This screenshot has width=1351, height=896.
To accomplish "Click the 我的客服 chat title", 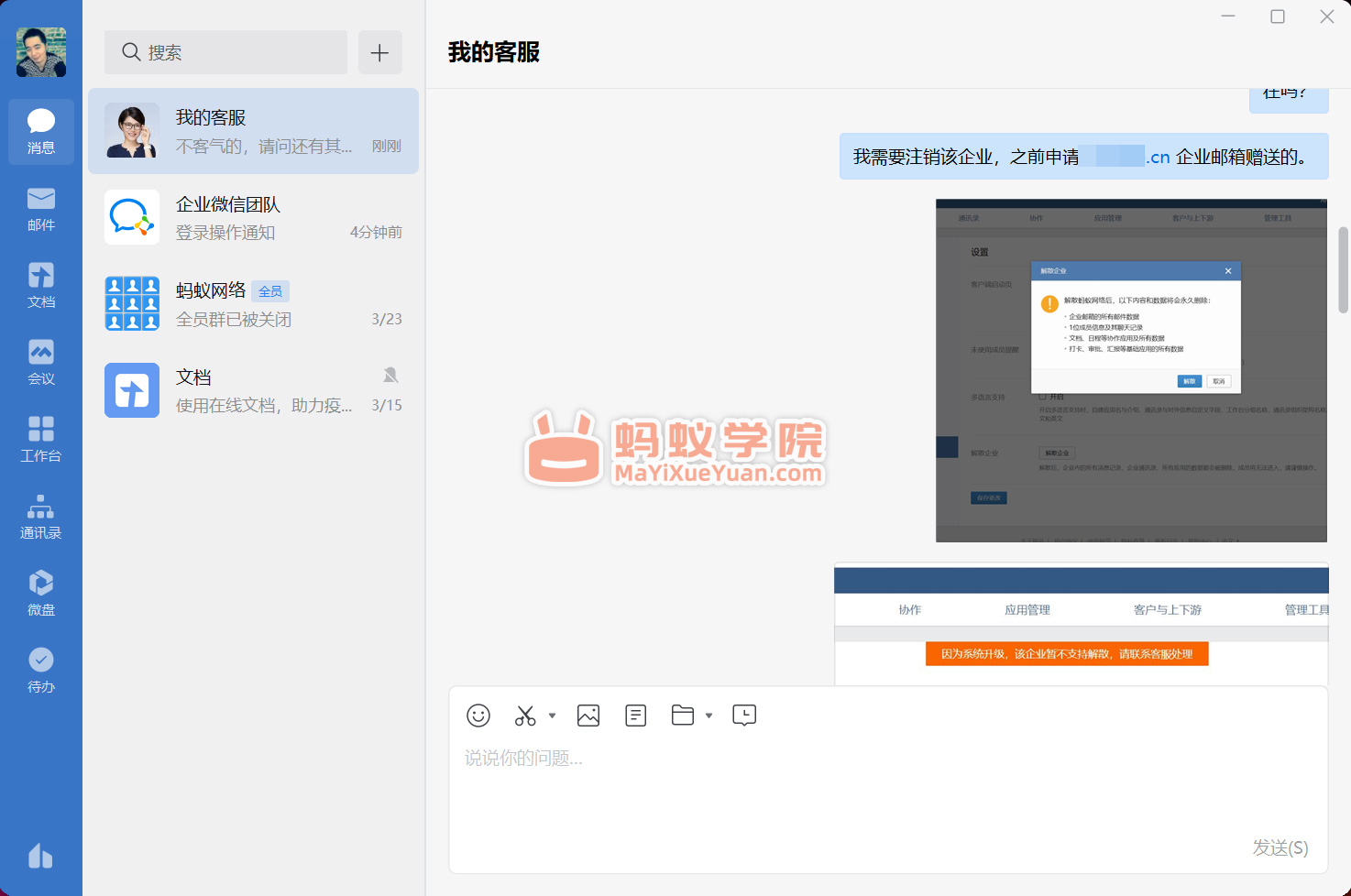I will click(494, 52).
